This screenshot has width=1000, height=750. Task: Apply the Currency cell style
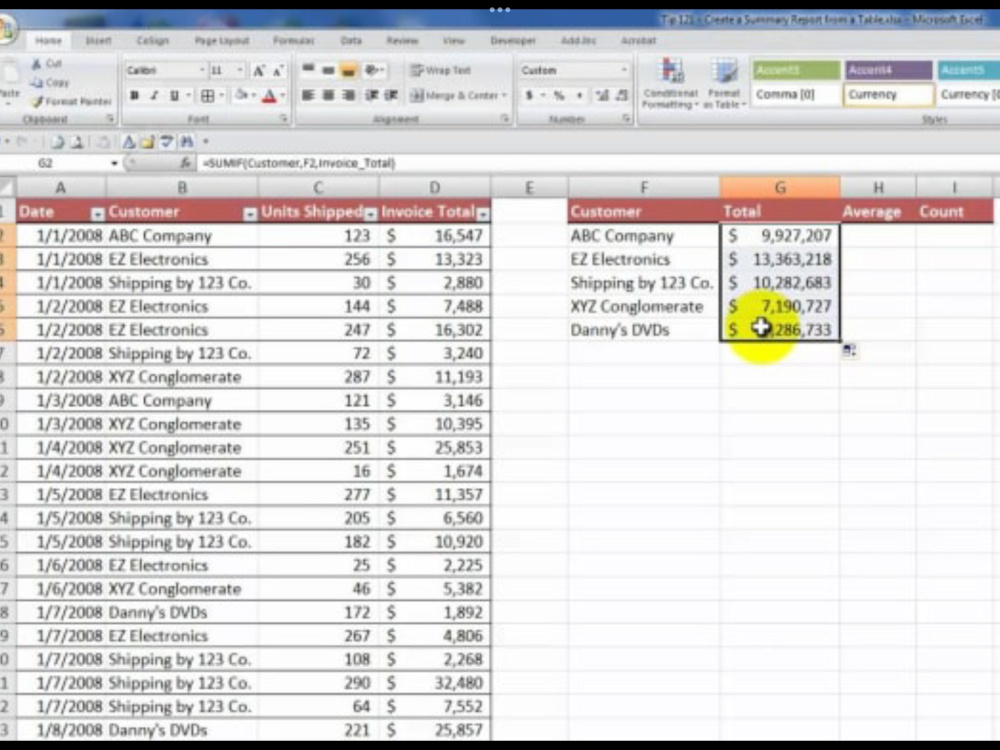[x=888, y=94]
